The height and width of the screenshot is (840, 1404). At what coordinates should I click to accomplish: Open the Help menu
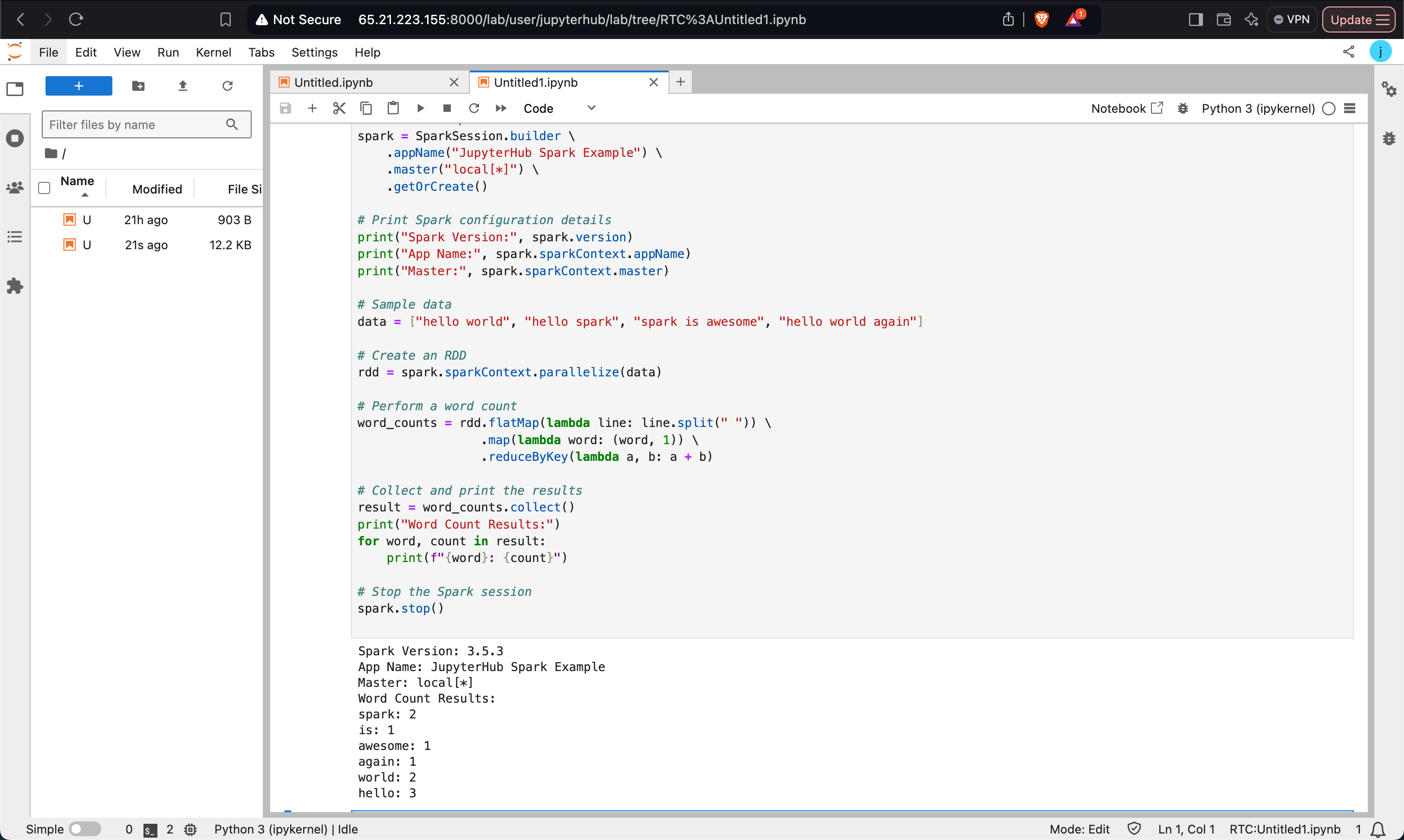[367, 52]
